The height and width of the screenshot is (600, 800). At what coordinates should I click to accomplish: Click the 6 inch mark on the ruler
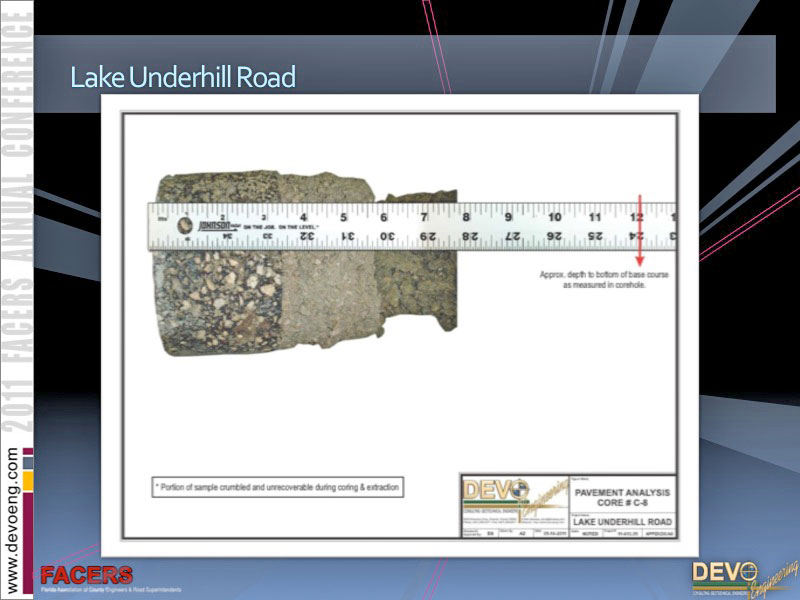[384, 216]
